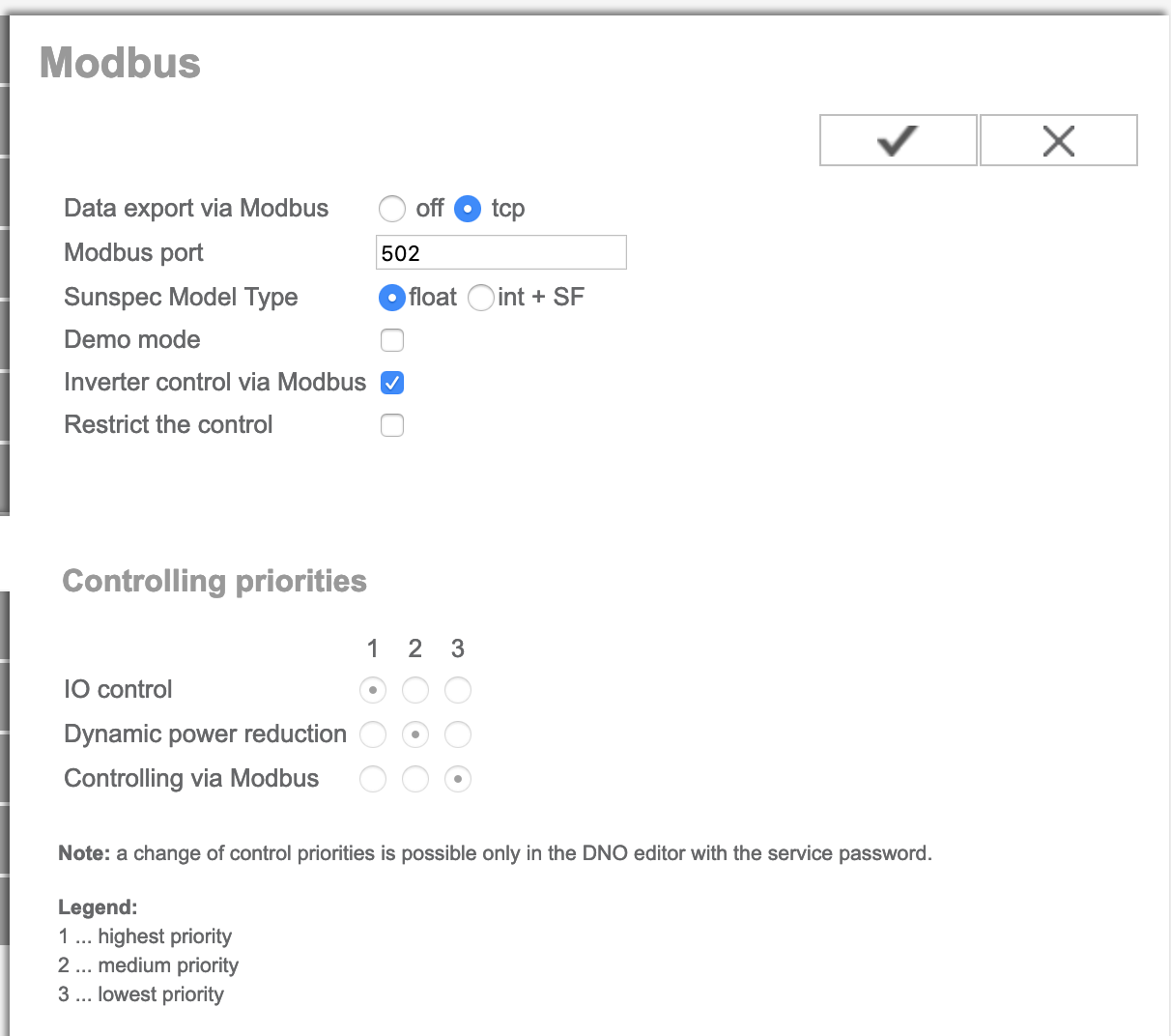1171x1036 pixels.
Task: Click the Modbus port input field
Action: point(500,253)
